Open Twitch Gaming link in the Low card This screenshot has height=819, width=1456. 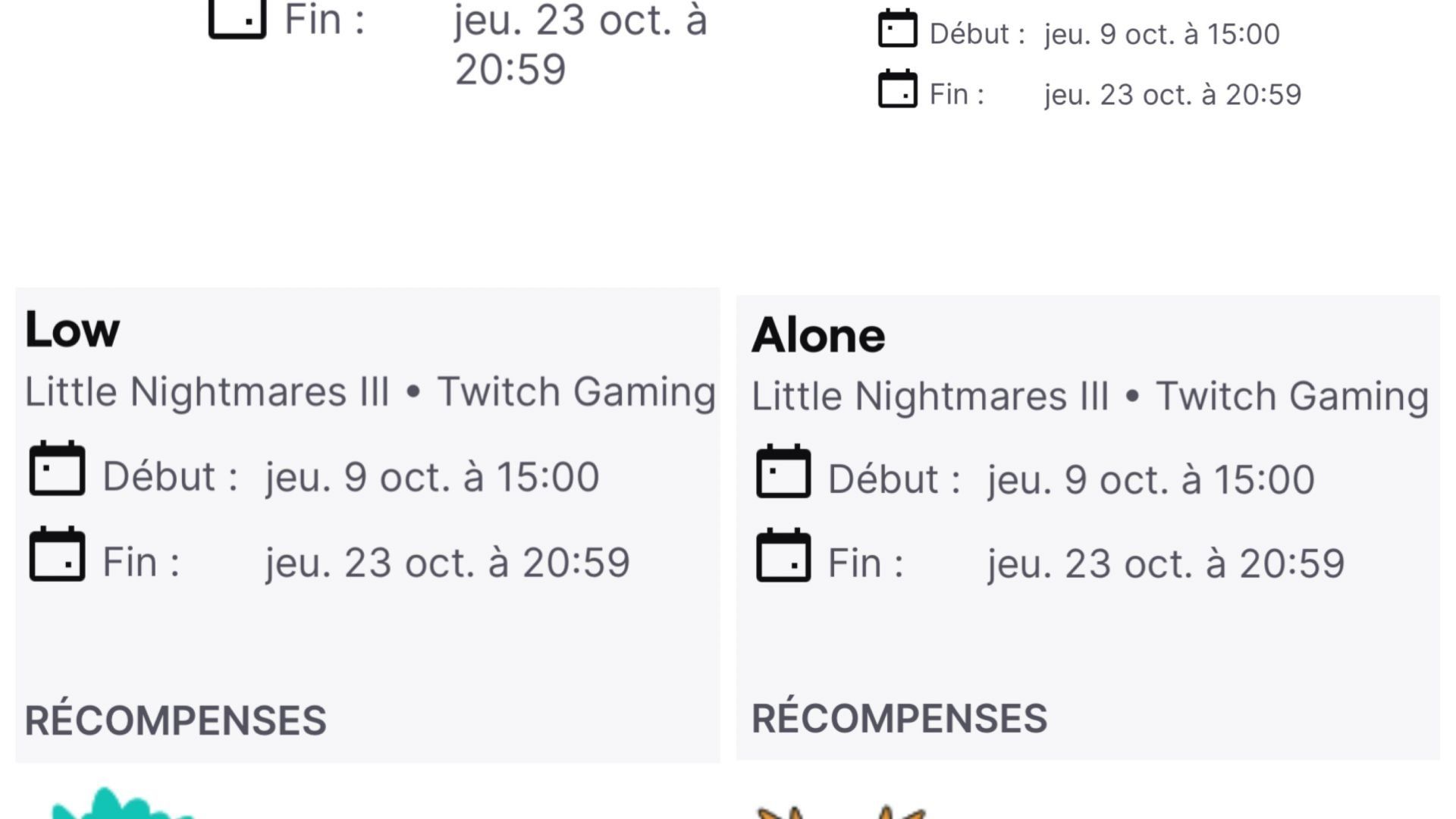point(576,392)
